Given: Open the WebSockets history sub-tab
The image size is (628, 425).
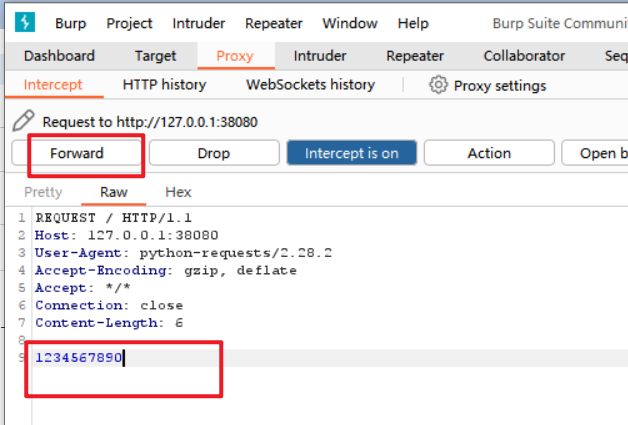Looking at the screenshot, I should click(x=310, y=85).
